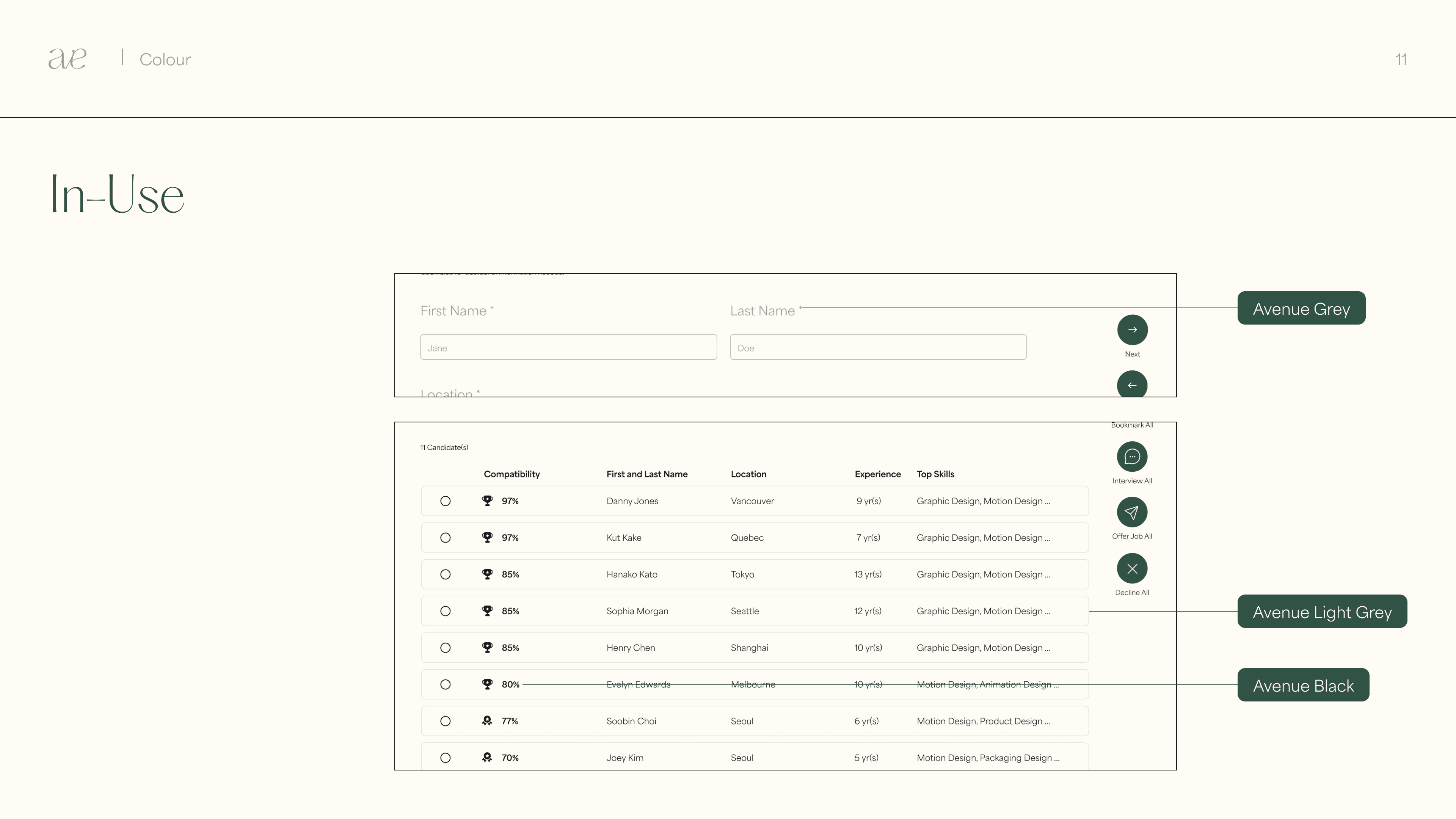1456x819 pixels.
Task: Click the Last Name input field
Action: pyautogui.click(x=878, y=347)
